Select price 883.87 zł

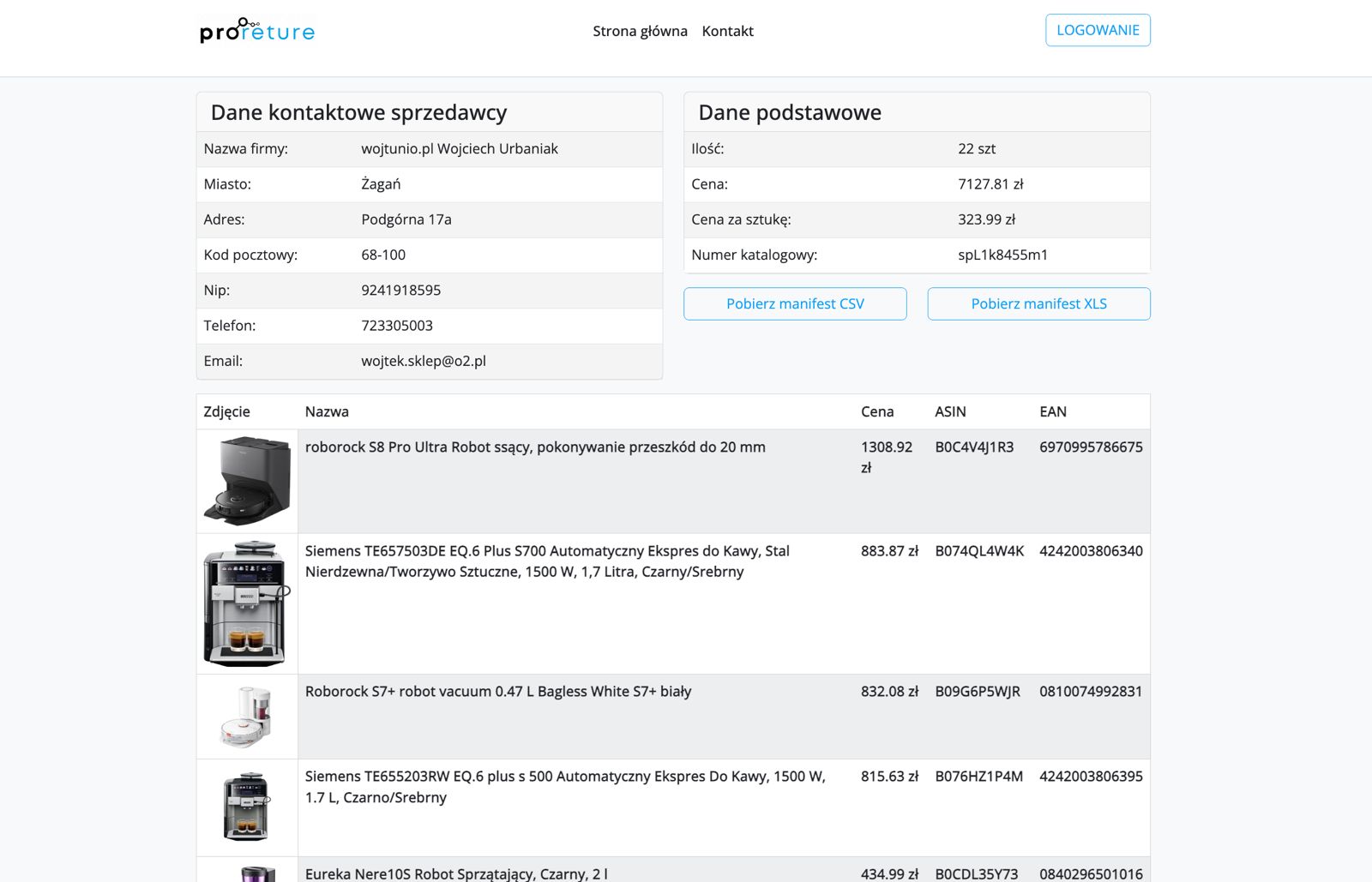[889, 550]
